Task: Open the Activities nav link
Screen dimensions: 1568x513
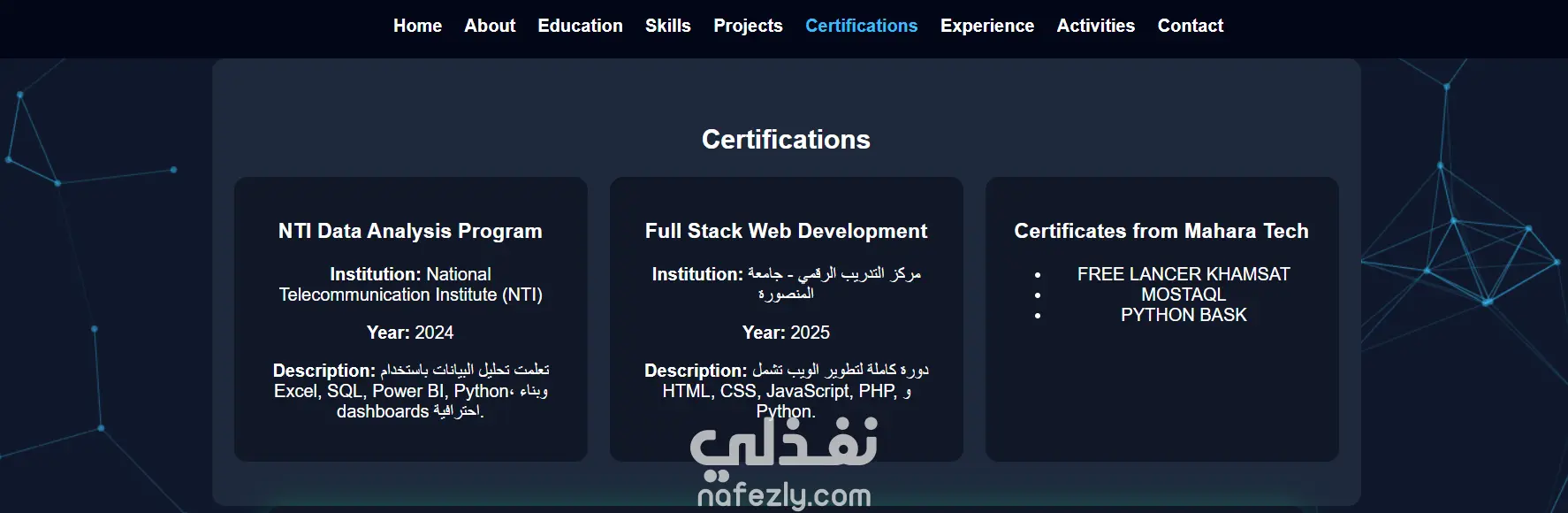Action: pos(1095,26)
